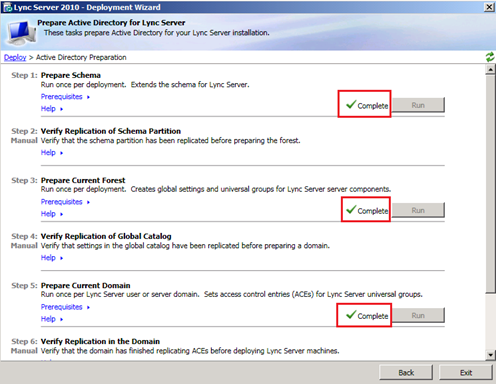Click the green refresh icon
The width and height of the screenshot is (496, 384).
(490, 57)
